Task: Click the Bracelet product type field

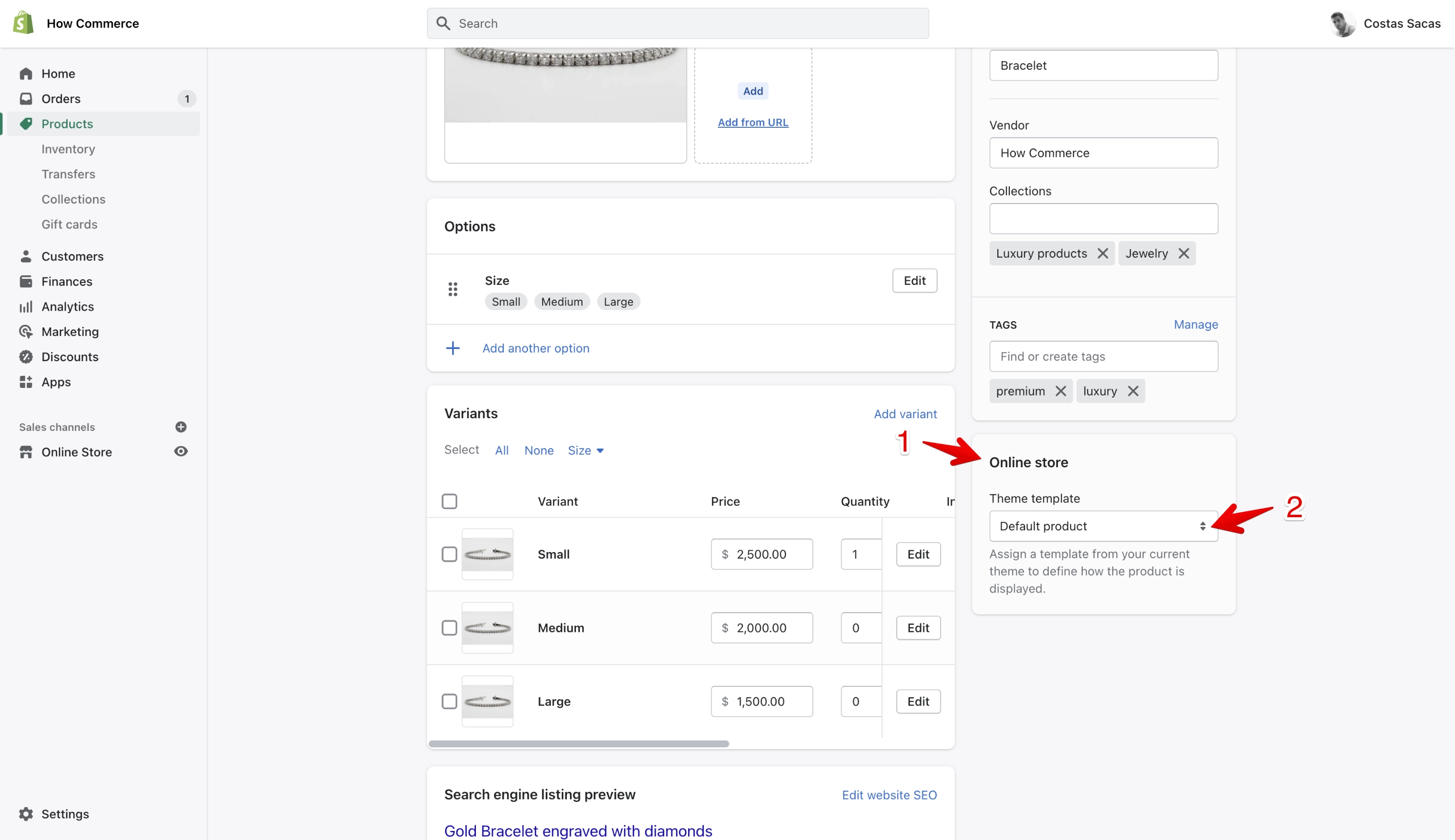Action: pyautogui.click(x=1103, y=65)
